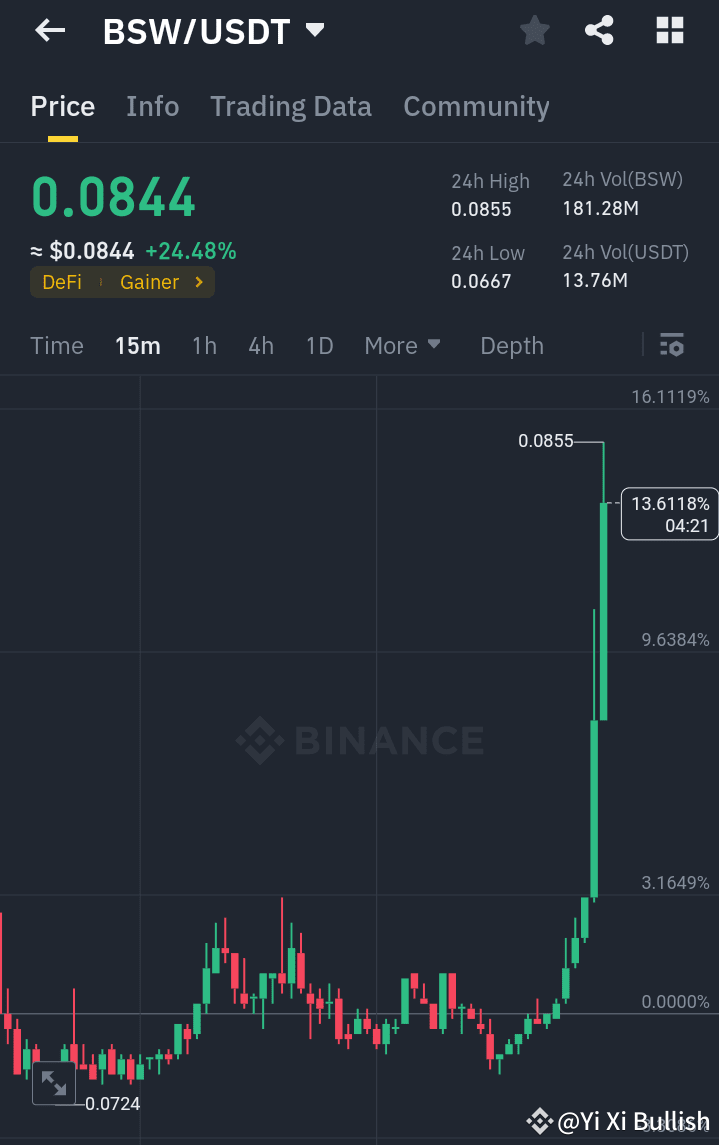Open the BSW/USDT pair selector dropdown
Viewport: 719px width, 1145px height.
313,30
